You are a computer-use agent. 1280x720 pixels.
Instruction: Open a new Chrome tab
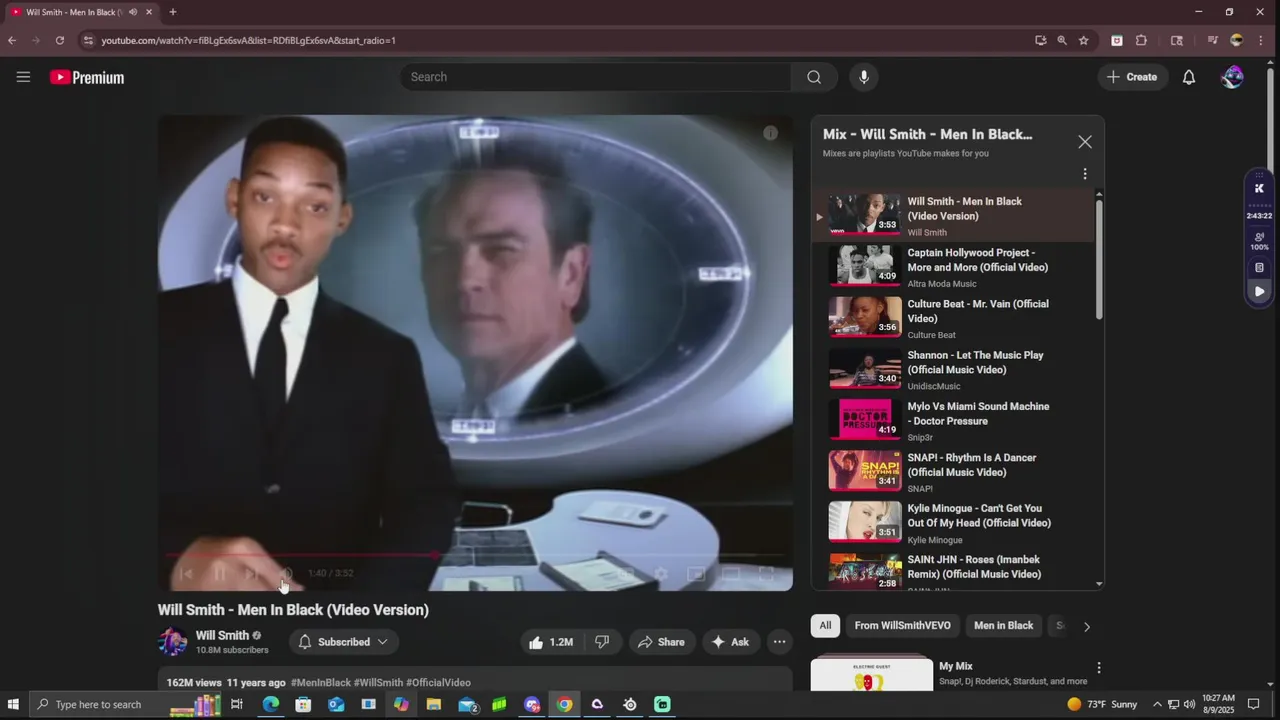tap(173, 12)
